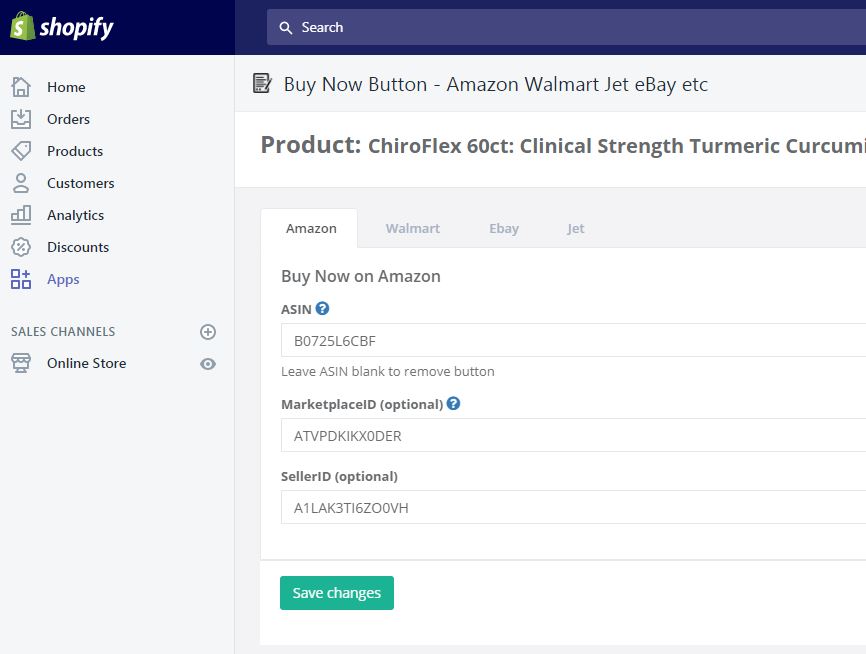Click the Customers person icon
The height and width of the screenshot is (654, 866).
[x=21, y=183]
